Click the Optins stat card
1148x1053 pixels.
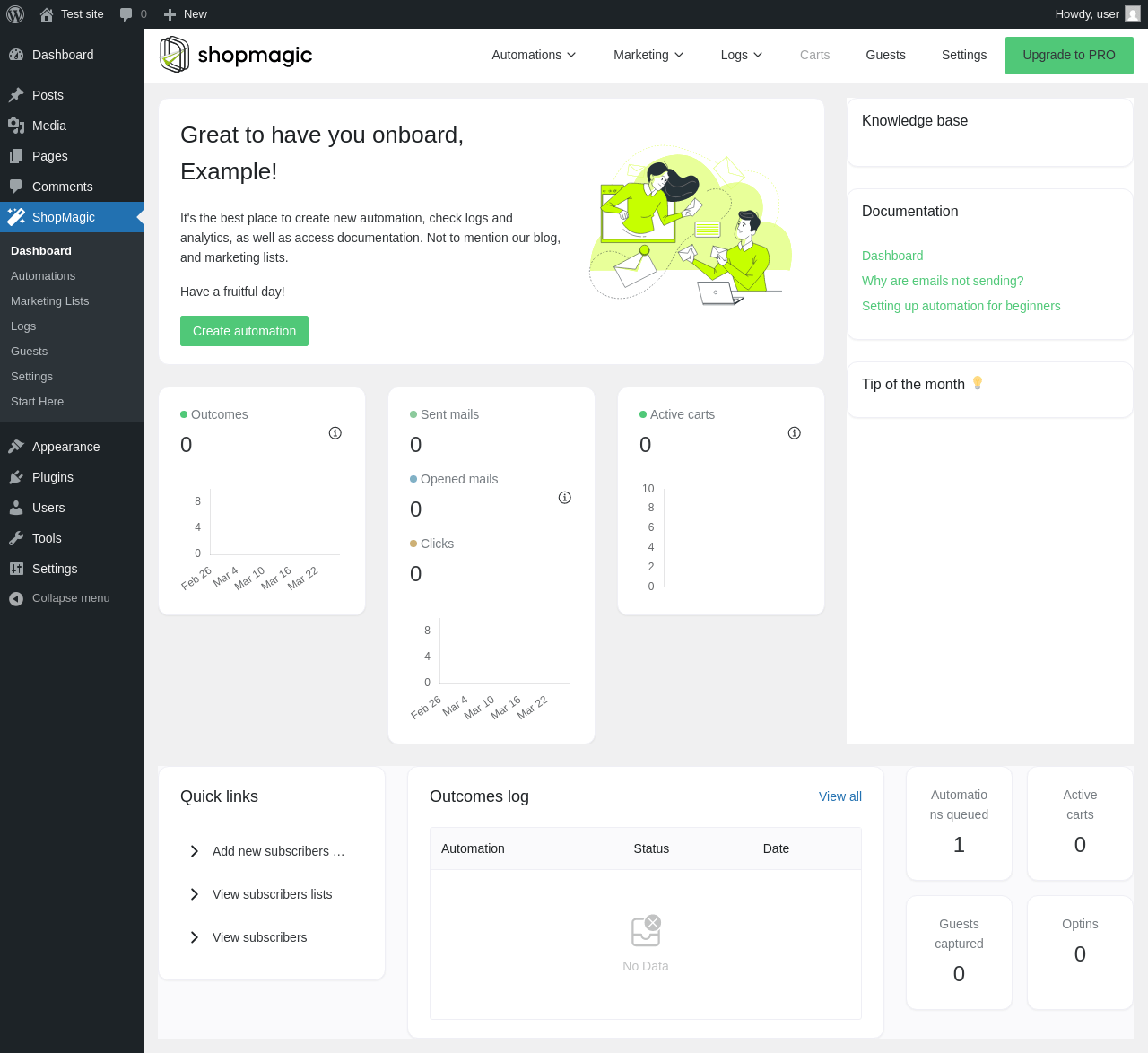coord(1080,953)
